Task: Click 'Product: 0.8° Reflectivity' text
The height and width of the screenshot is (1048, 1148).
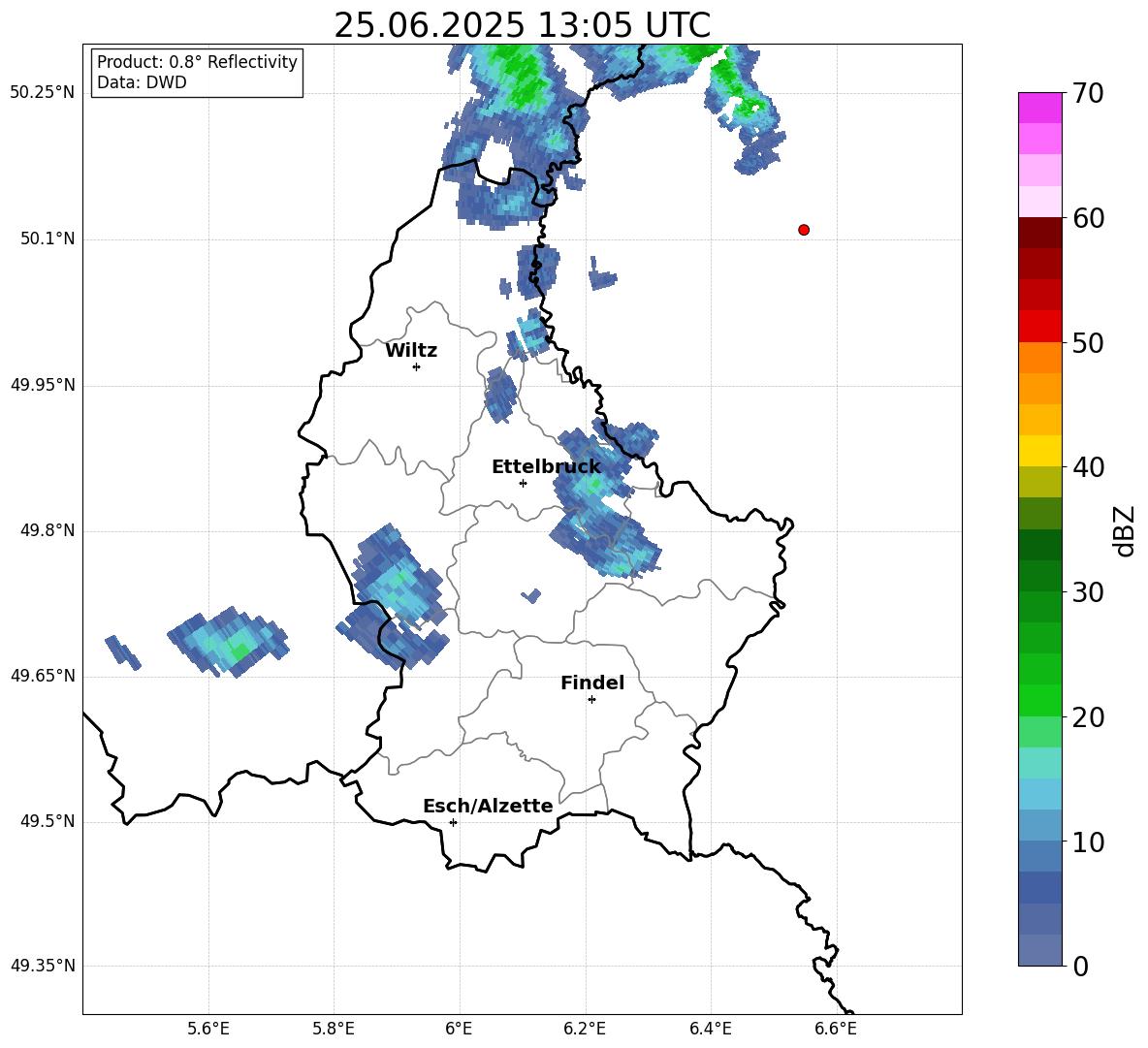Action: coord(197,62)
